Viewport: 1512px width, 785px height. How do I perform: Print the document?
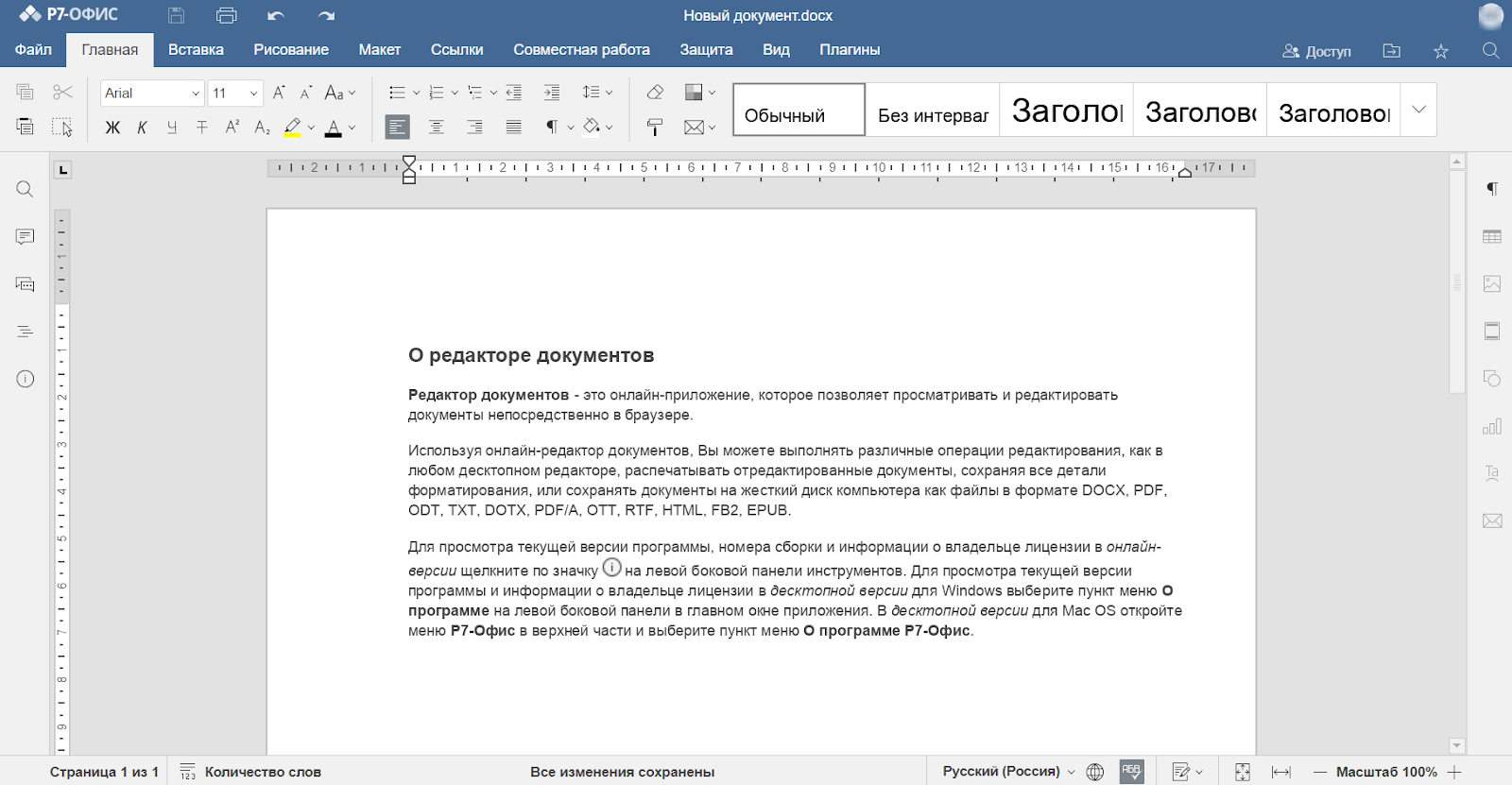pyautogui.click(x=227, y=15)
